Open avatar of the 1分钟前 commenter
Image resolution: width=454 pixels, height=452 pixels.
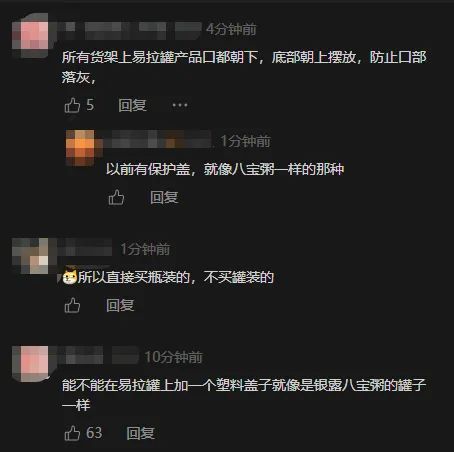(x=30, y=256)
